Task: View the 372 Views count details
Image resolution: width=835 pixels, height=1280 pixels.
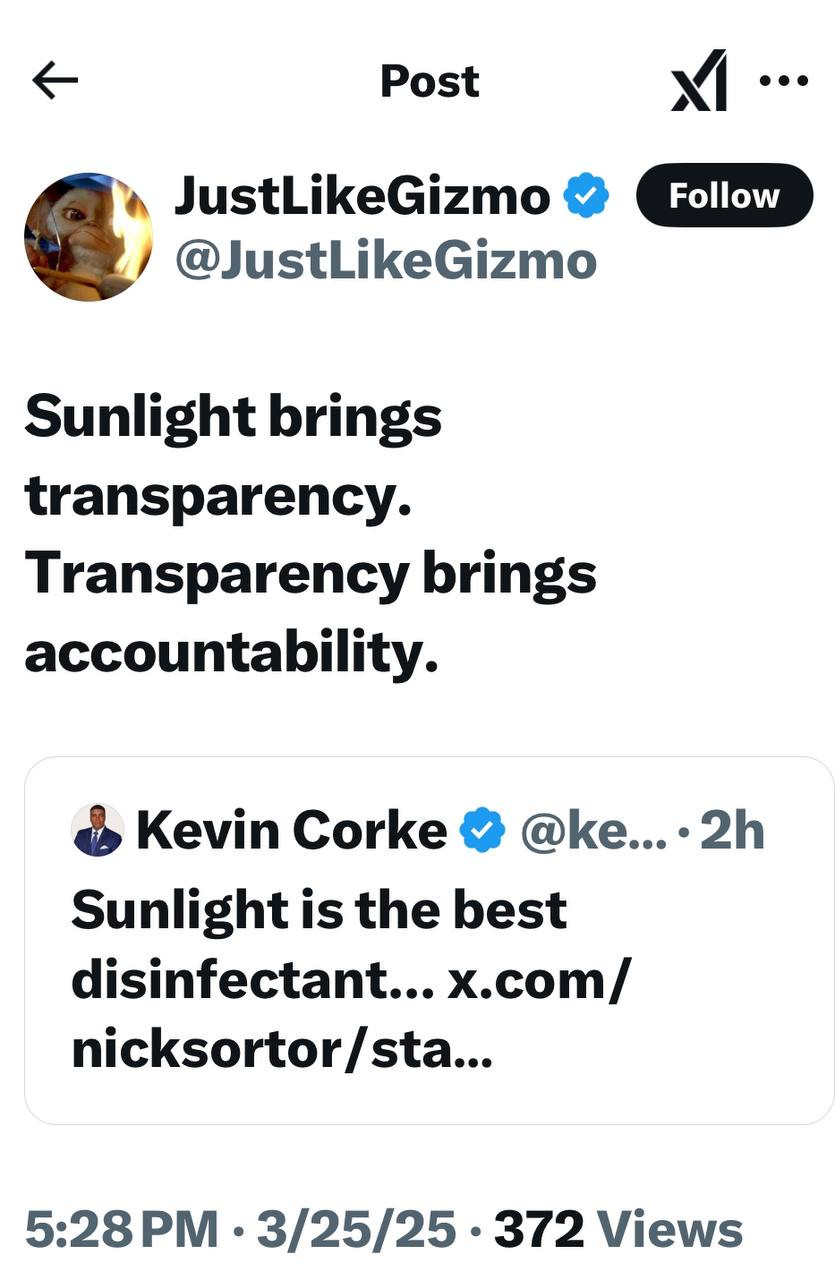Action: [x=618, y=1230]
